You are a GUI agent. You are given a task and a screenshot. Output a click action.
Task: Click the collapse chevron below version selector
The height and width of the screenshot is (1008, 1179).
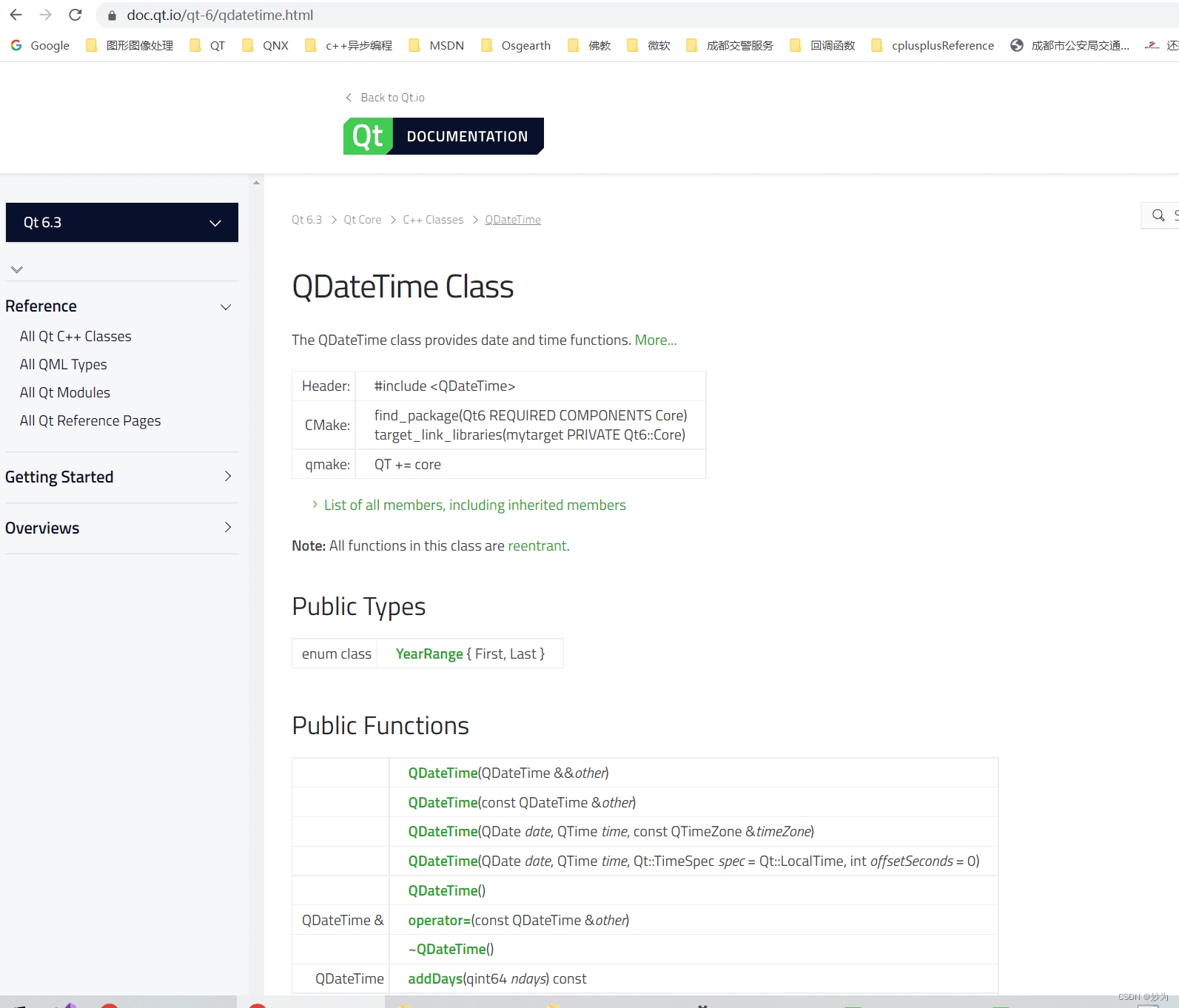point(17,269)
